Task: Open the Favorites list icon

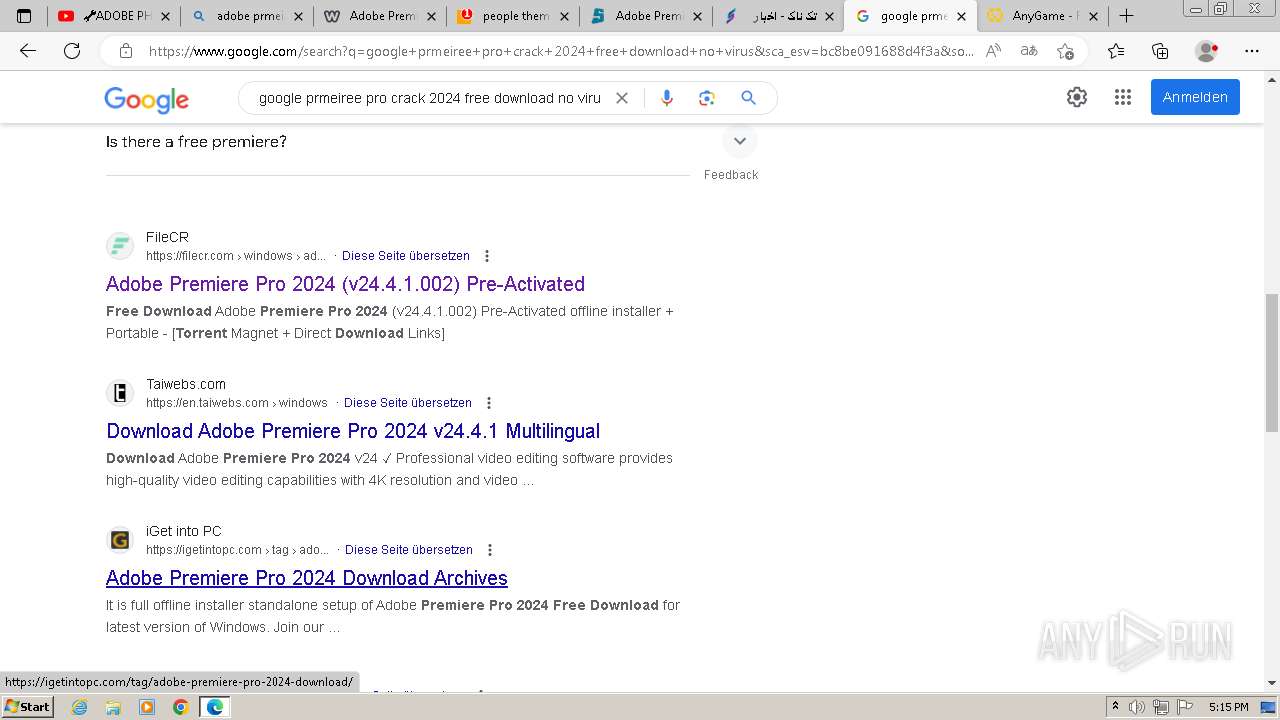Action: (x=1116, y=51)
